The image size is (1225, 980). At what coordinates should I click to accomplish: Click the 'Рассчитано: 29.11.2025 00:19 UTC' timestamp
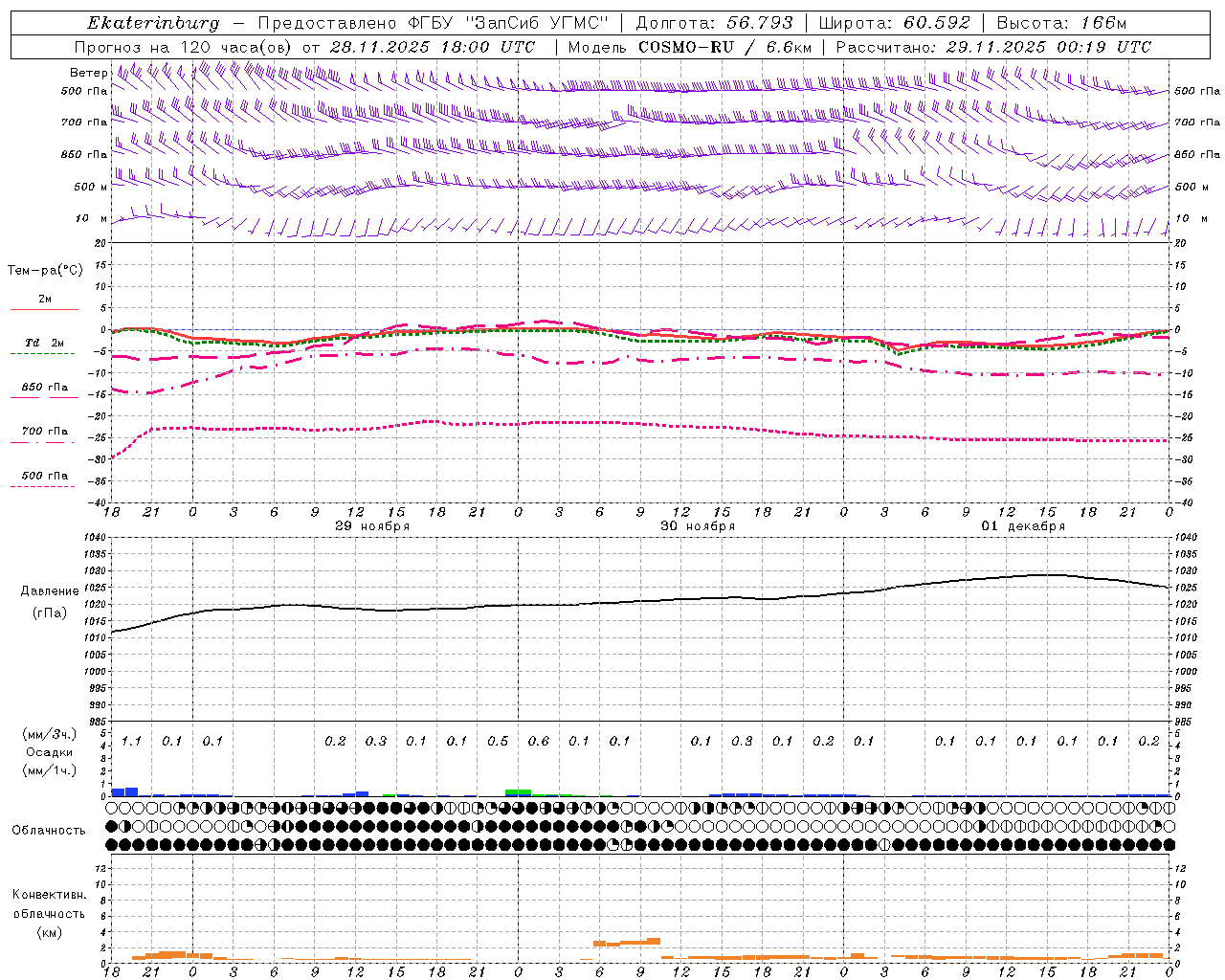[993, 47]
